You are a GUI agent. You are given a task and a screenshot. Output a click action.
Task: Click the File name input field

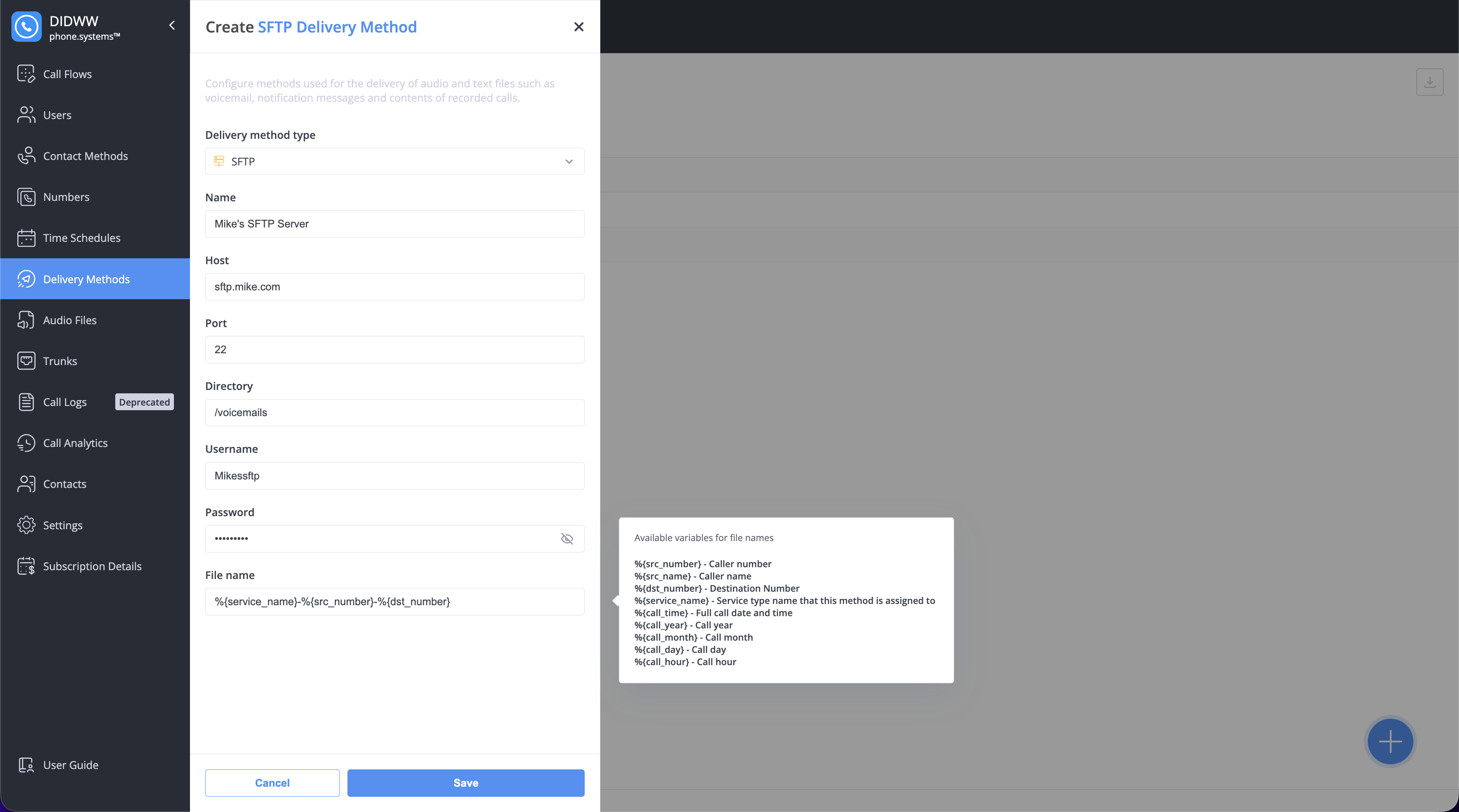(394, 601)
